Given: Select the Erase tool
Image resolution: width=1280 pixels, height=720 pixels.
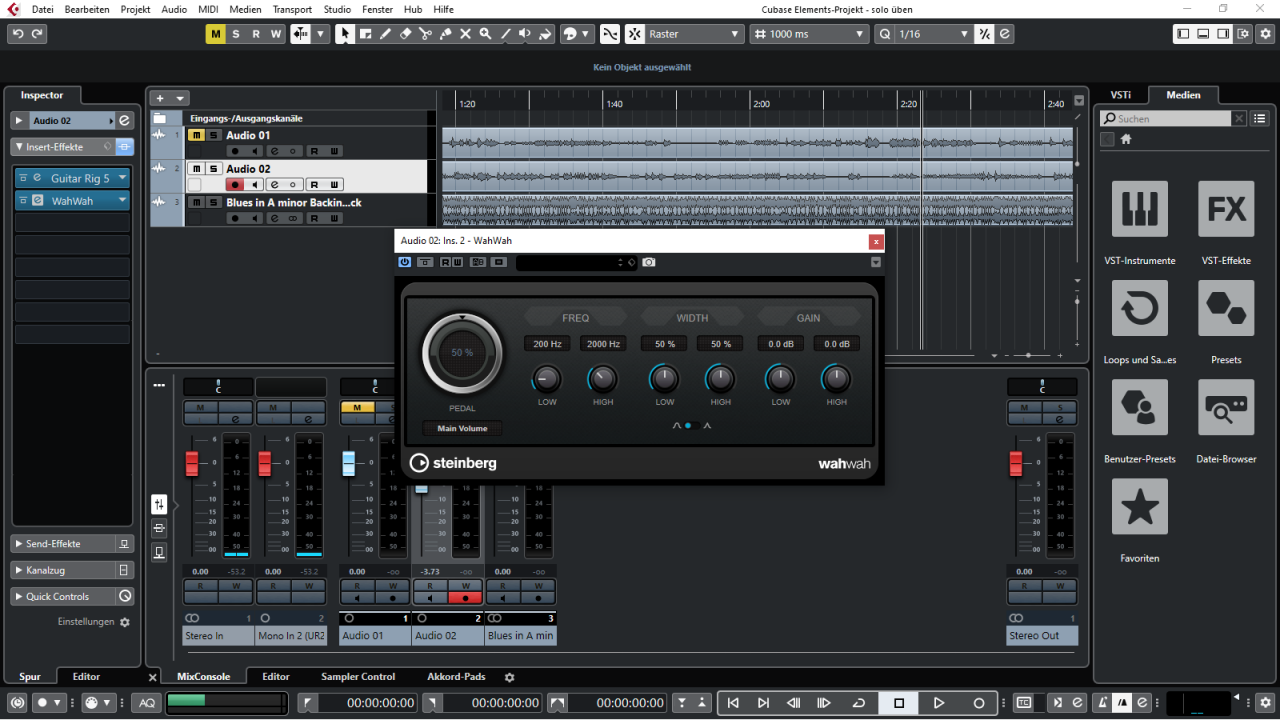Looking at the screenshot, I should [x=405, y=34].
